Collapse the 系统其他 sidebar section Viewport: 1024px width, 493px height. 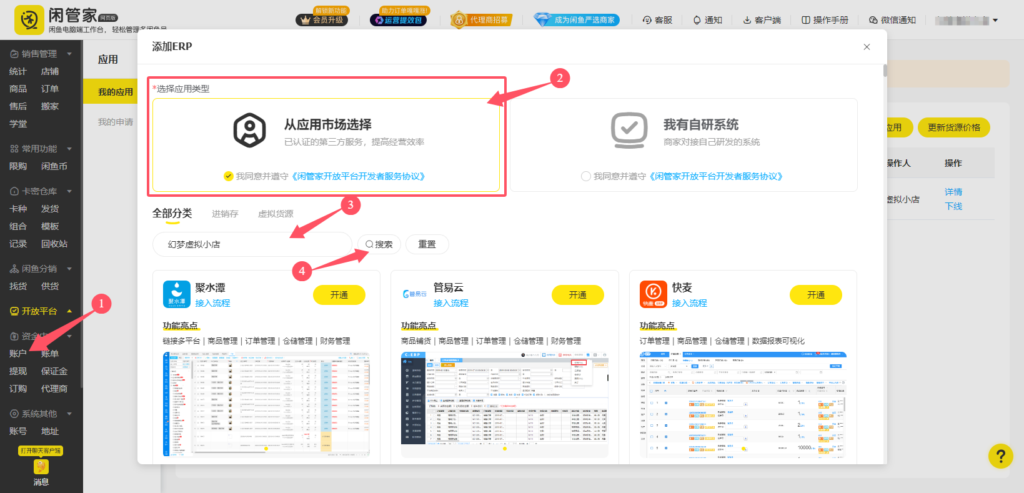pyautogui.click(x=69, y=414)
